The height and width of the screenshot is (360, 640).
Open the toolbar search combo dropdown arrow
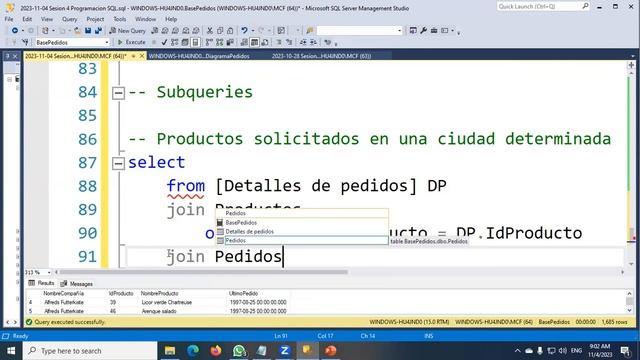(x=399, y=31)
